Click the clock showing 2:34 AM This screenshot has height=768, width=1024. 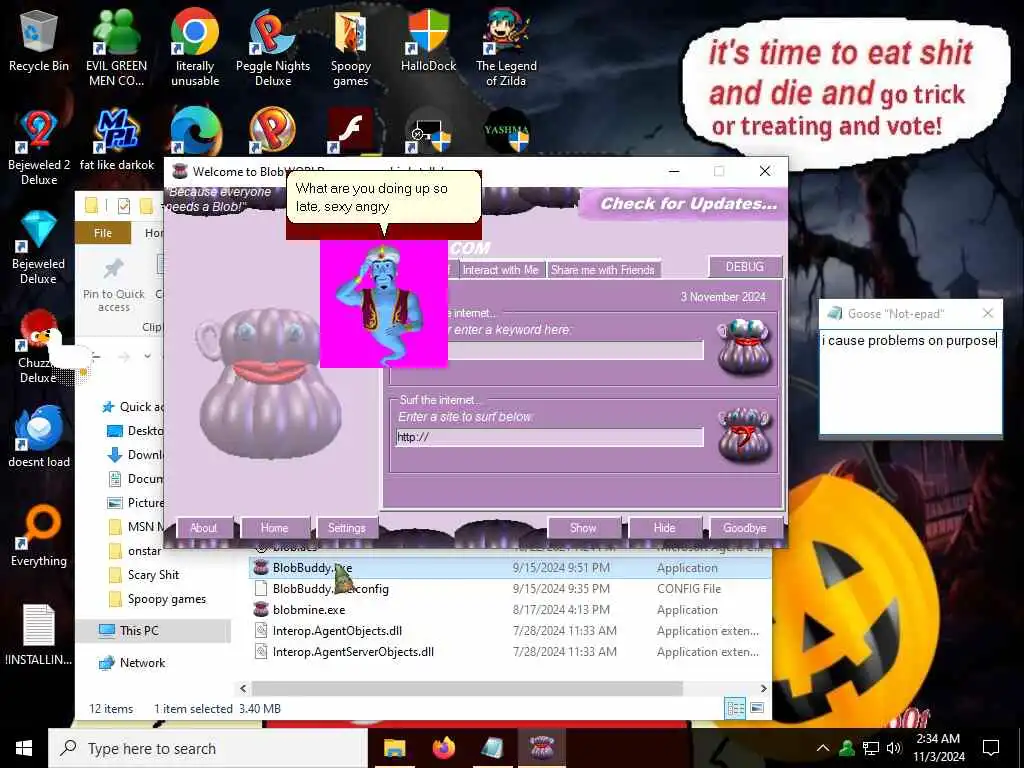click(x=938, y=748)
